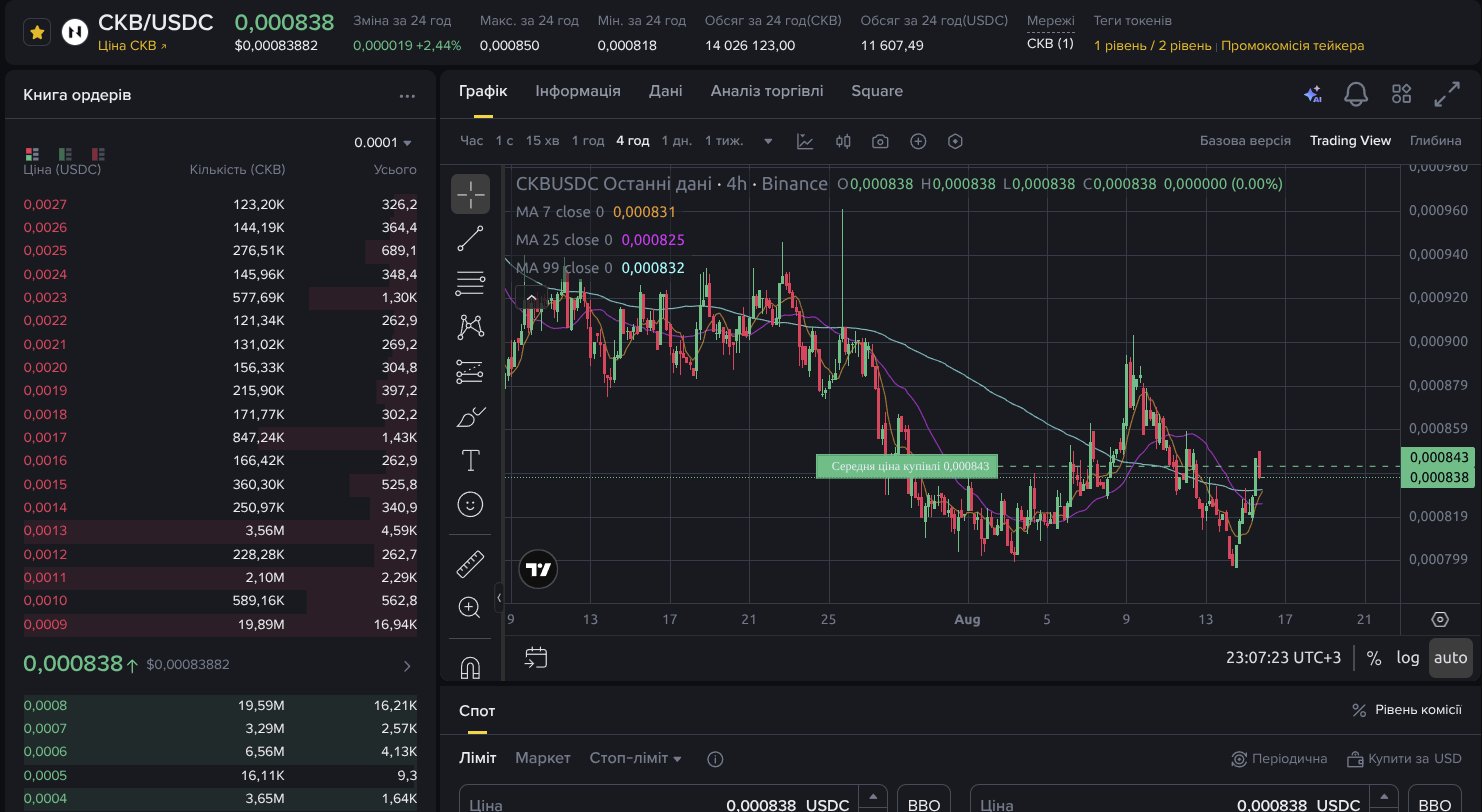1482x812 pixels.
Task: Toggle log scale on the chart
Action: pyautogui.click(x=1408, y=658)
